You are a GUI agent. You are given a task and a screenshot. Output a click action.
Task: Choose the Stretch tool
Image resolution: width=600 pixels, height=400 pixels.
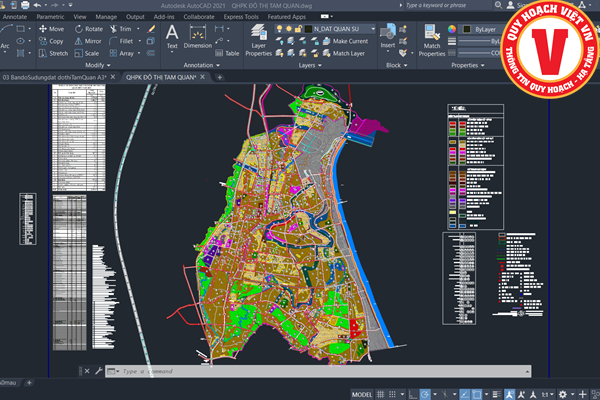pos(52,53)
